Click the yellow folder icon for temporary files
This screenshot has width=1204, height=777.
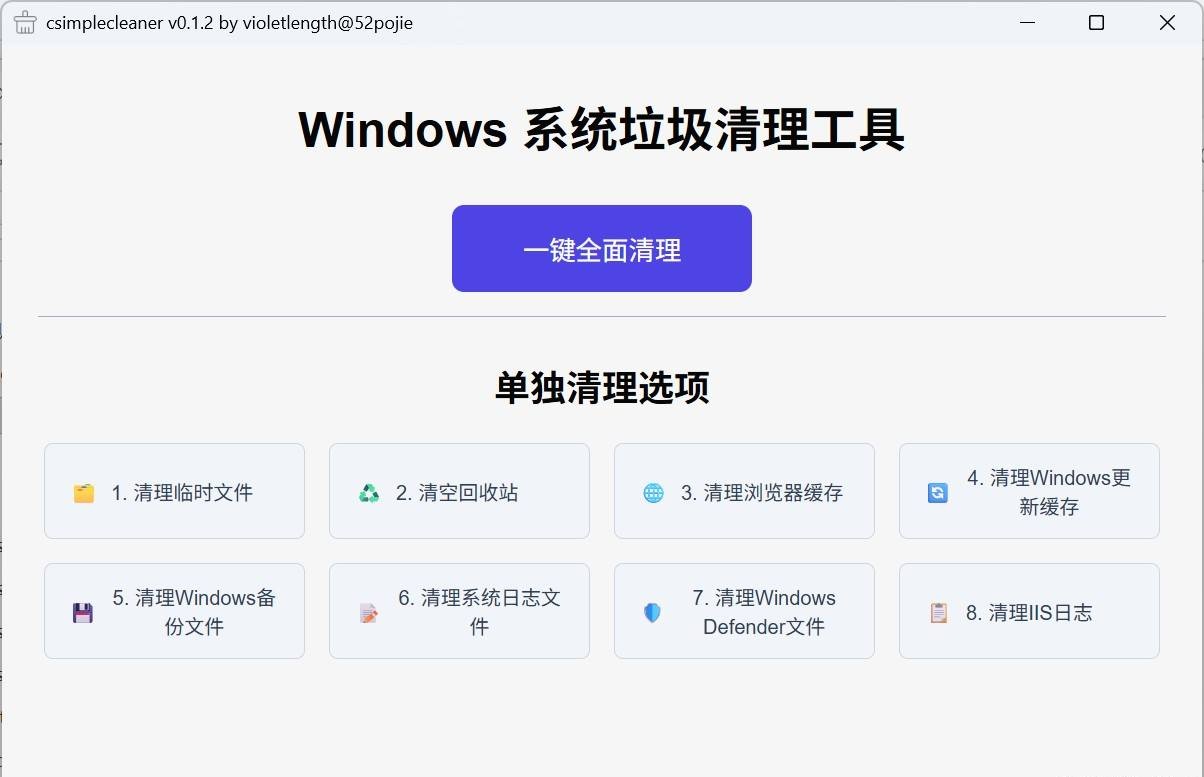coord(84,493)
